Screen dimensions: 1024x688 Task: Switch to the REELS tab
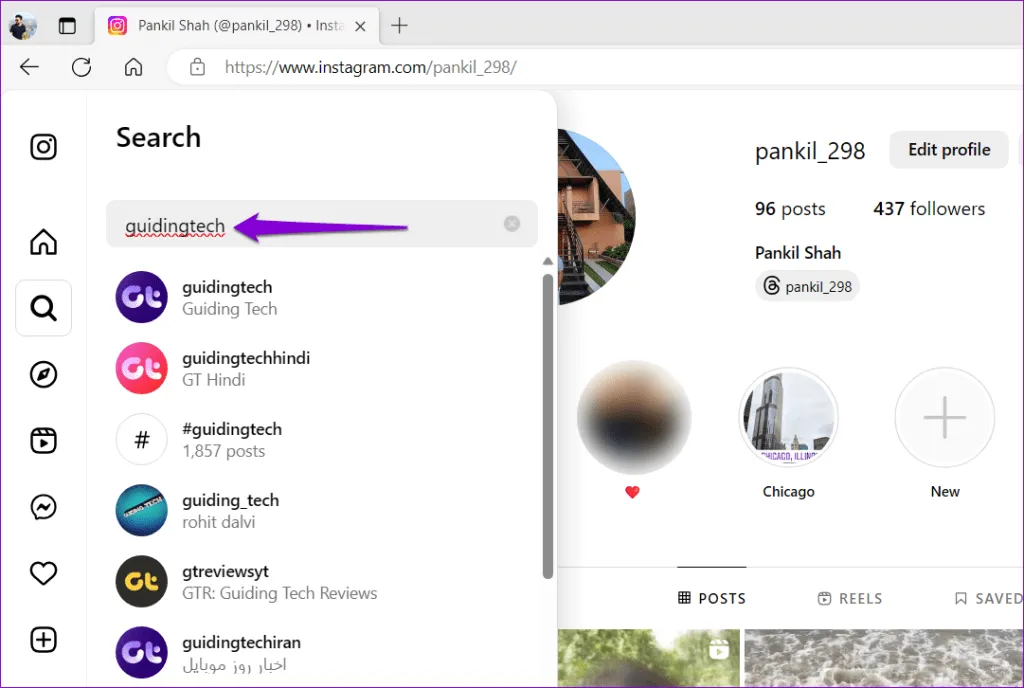pyautogui.click(x=849, y=598)
